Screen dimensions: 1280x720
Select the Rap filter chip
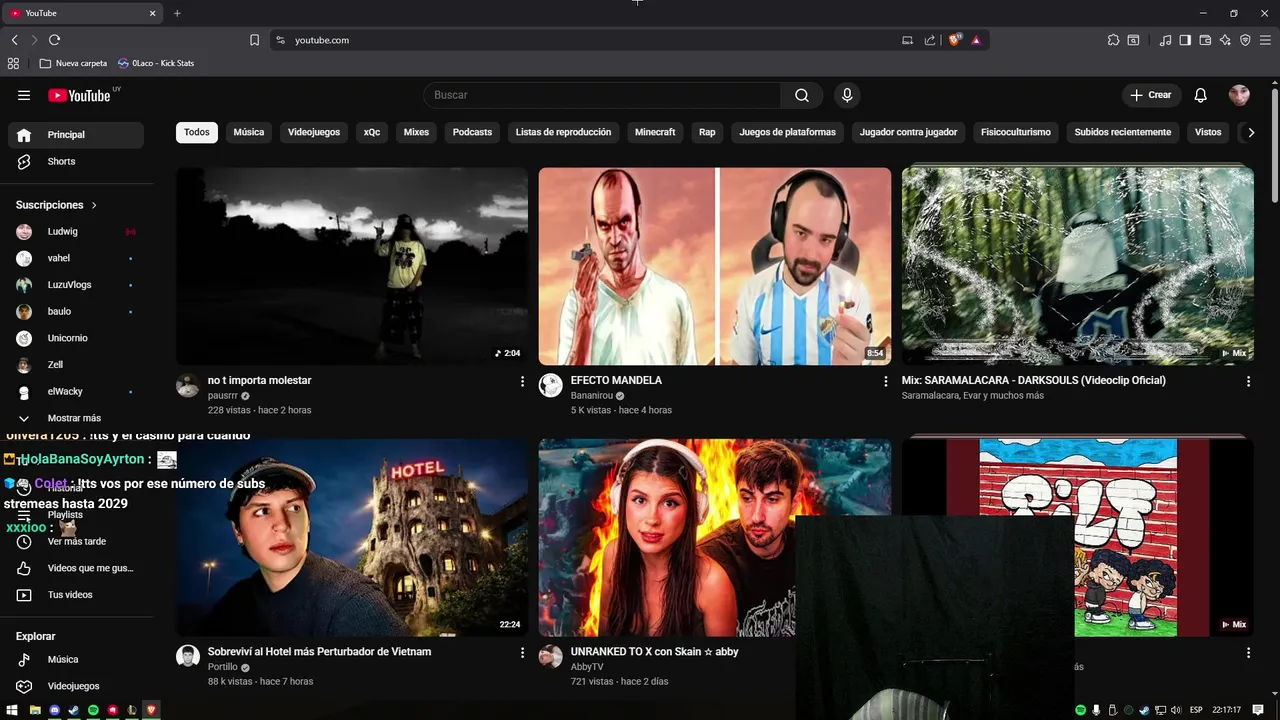[x=707, y=132]
